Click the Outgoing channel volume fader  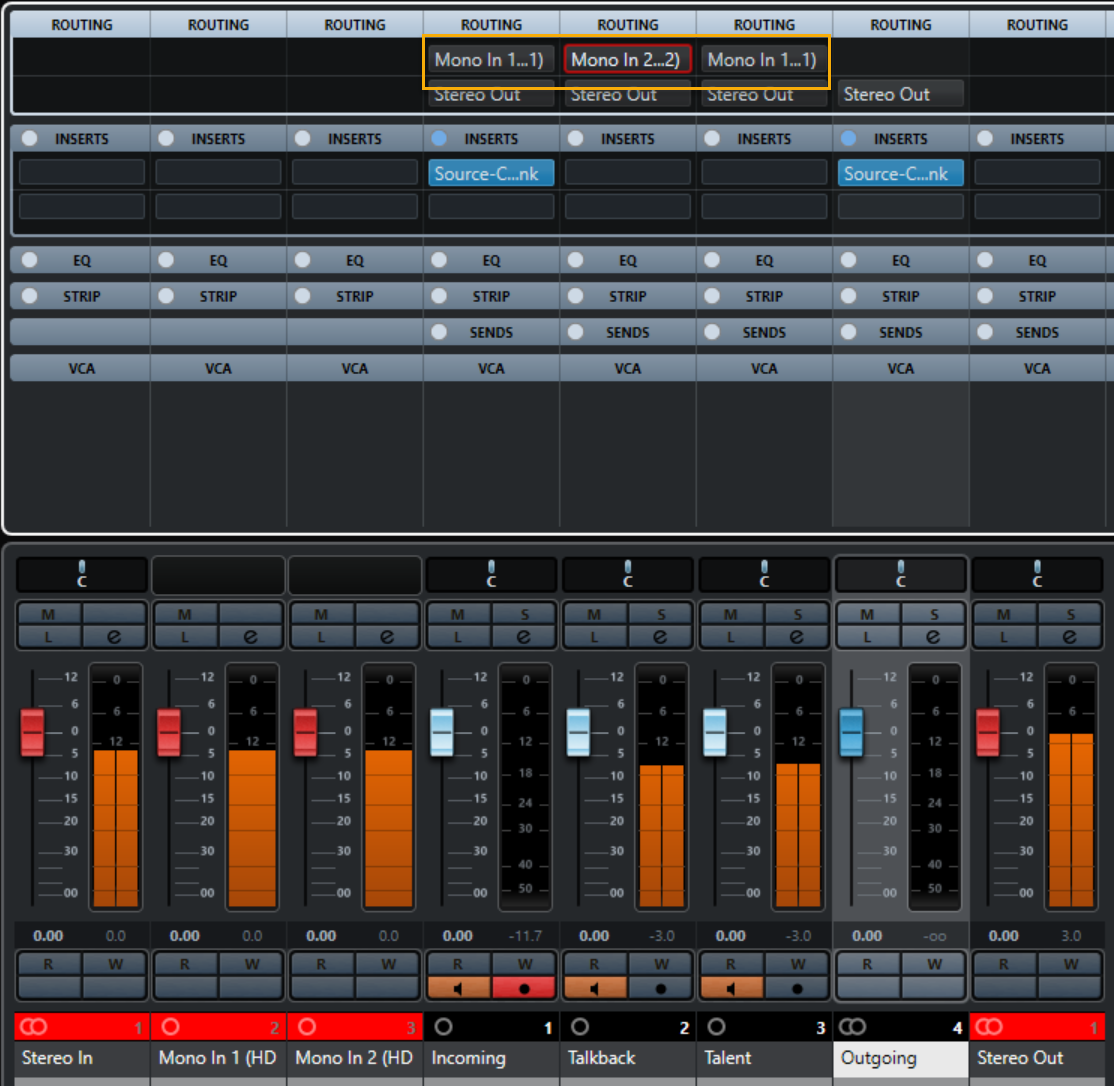(x=851, y=732)
